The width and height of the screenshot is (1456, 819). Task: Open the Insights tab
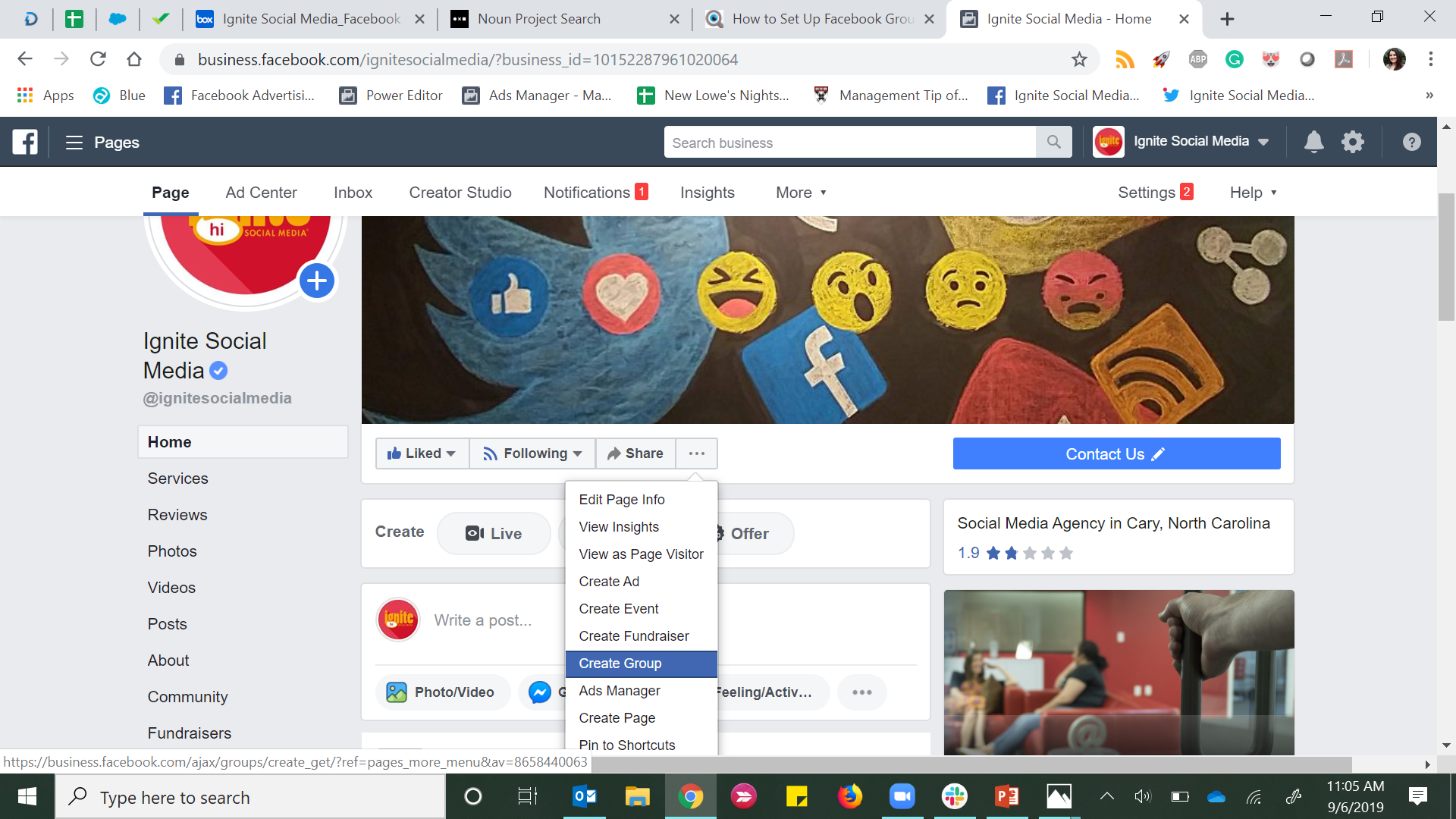707,193
